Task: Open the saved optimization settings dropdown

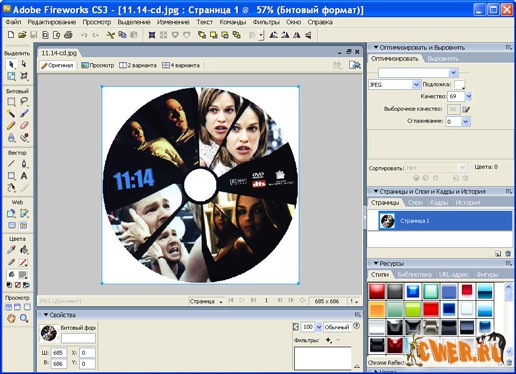Action: [453, 72]
